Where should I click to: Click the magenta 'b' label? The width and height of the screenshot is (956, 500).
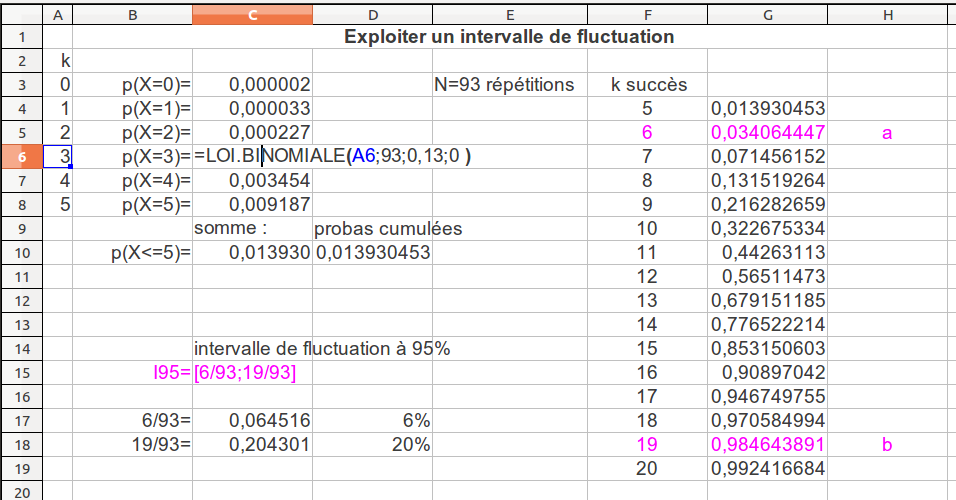pyautogui.click(x=887, y=445)
